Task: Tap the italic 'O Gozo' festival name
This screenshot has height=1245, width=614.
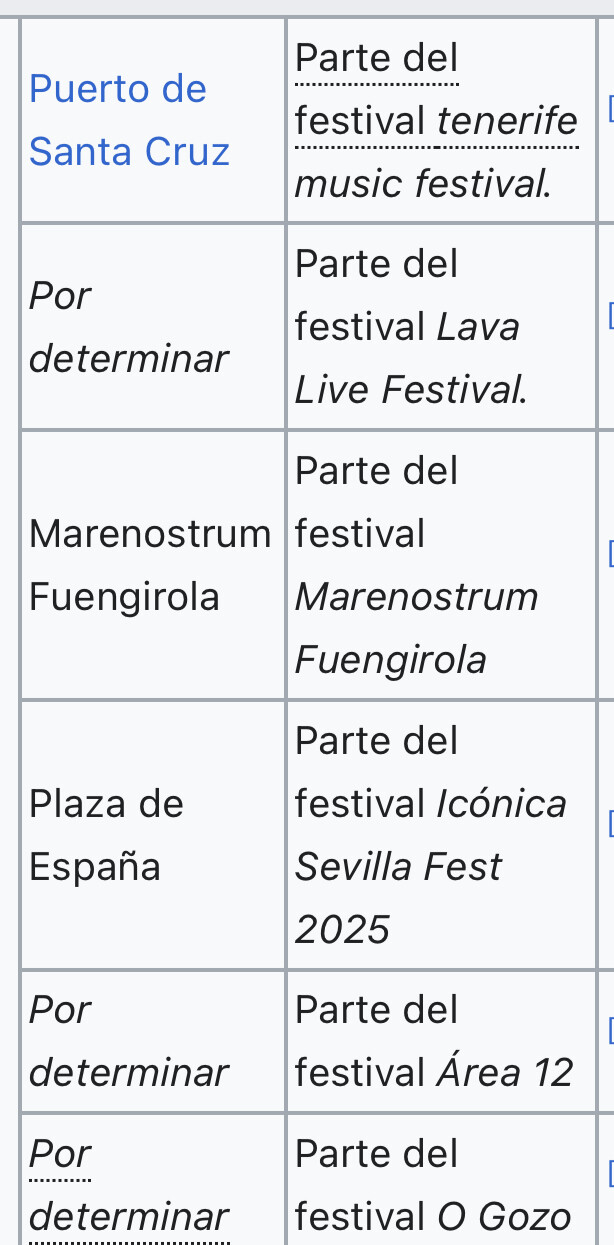Action: pyautogui.click(x=504, y=1217)
